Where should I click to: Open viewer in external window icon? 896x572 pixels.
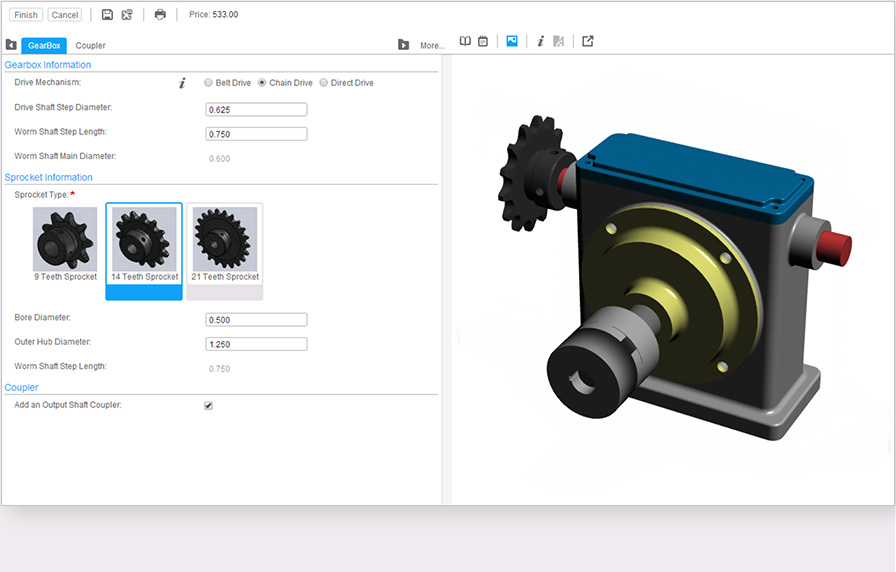pos(588,42)
